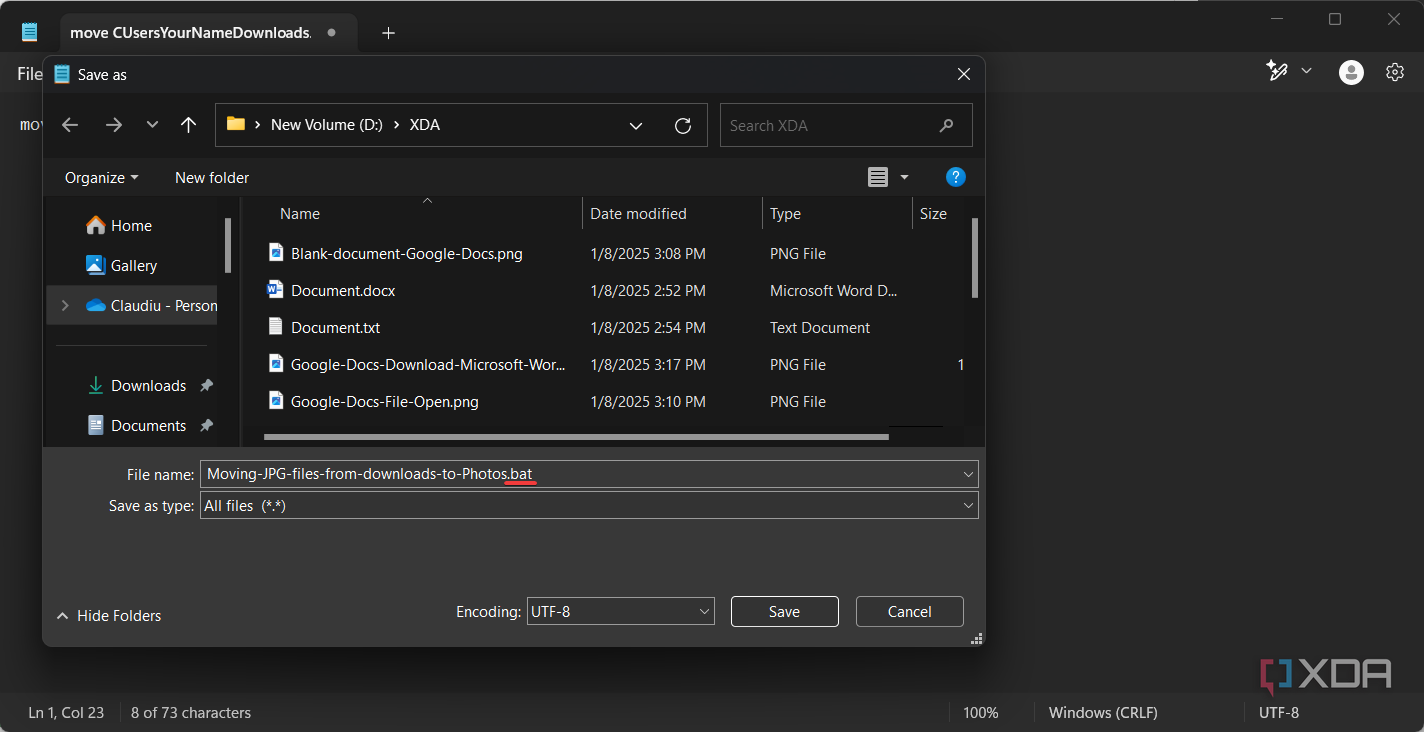Viewport: 1424px width, 732px height.
Task: Refresh the XDA folder listing
Action: (683, 125)
